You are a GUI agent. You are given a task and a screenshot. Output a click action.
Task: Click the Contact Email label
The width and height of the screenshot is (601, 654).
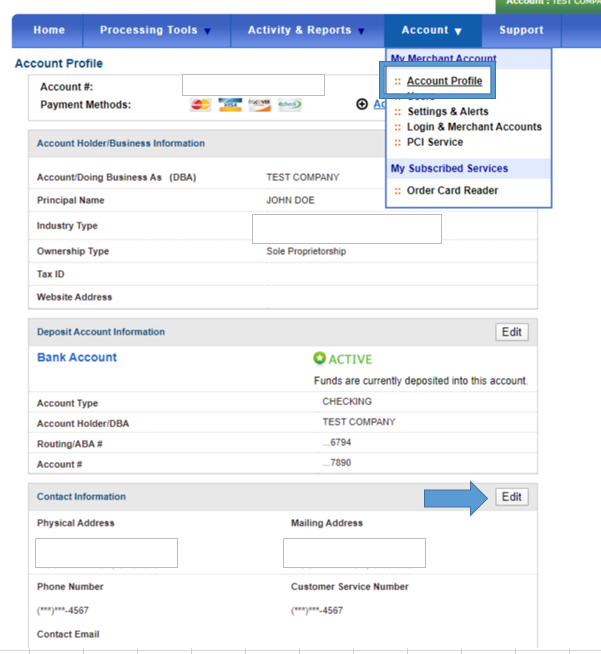[68, 634]
